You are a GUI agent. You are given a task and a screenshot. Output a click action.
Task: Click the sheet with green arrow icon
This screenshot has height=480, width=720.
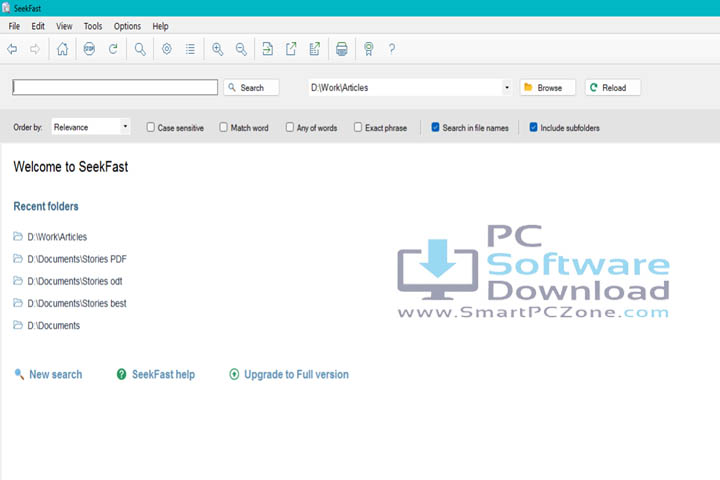pyautogui.click(x=315, y=49)
